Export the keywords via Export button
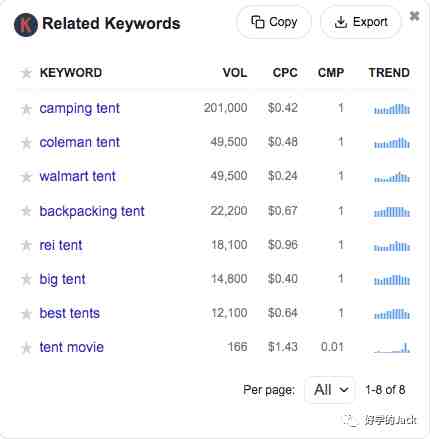The height and width of the screenshot is (439, 430). pyautogui.click(x=361, y=22)
